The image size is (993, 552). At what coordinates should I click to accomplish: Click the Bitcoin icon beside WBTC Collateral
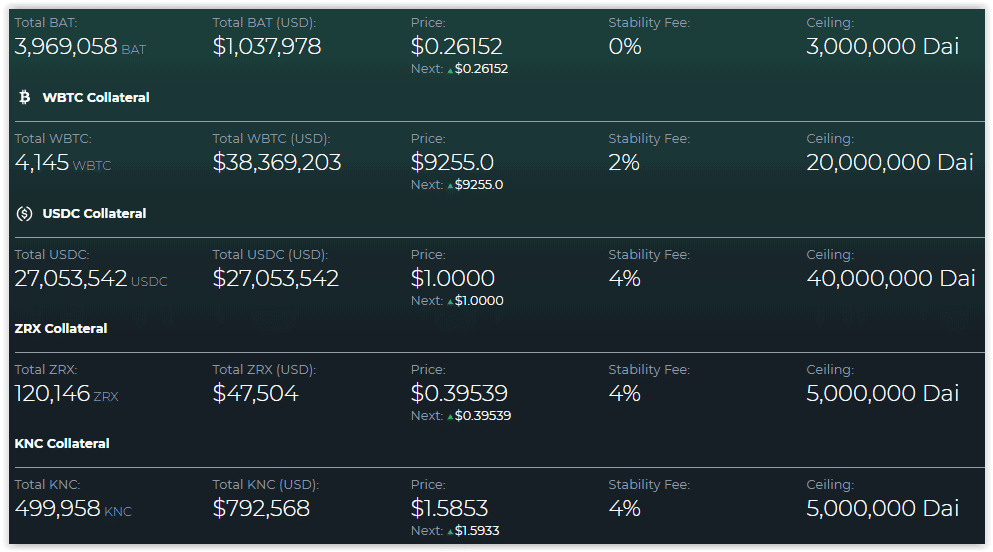click(25, 97)
